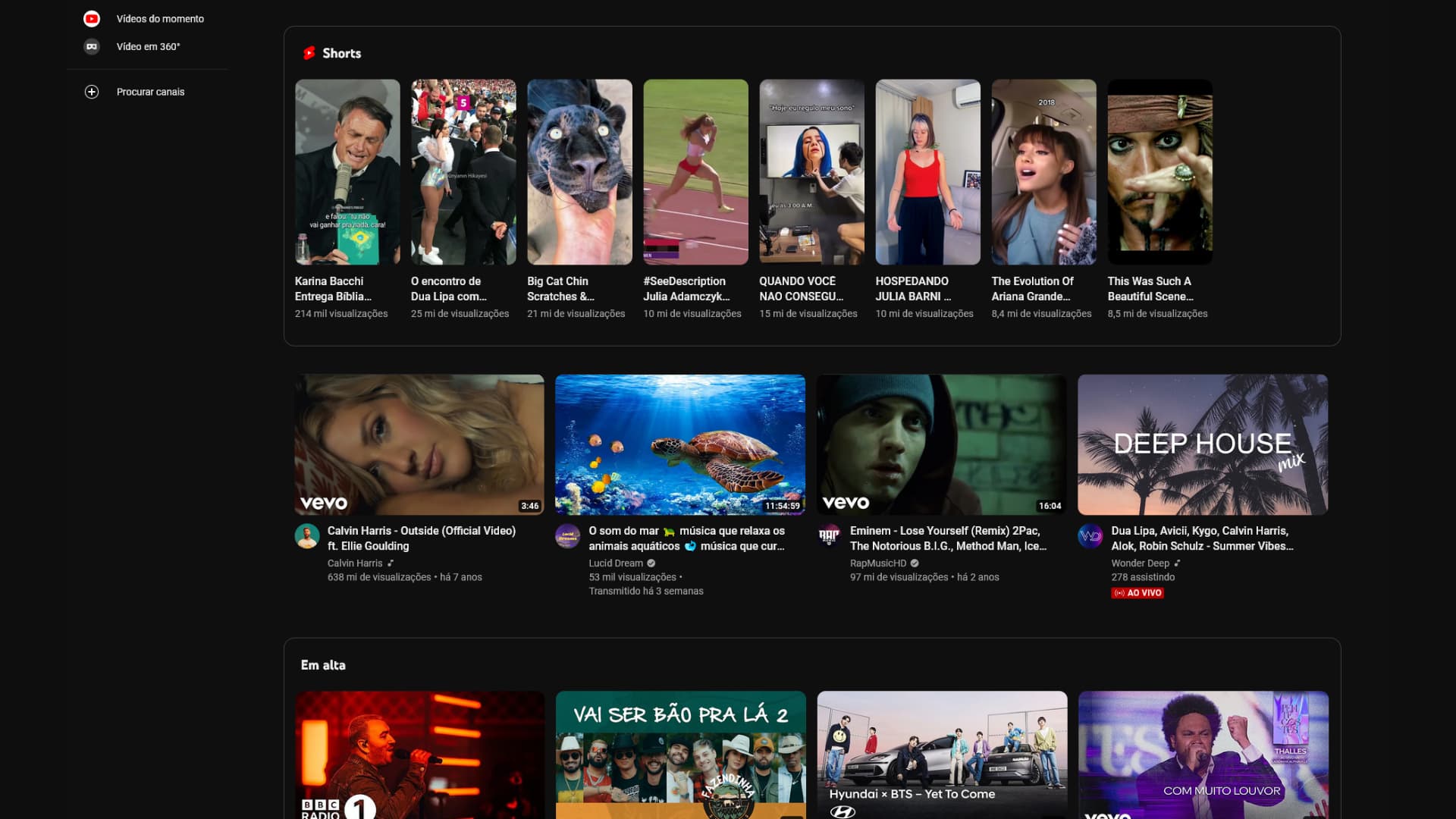Click the Vevo icon on Calvin Harris video
This screenshot has height=819, width=1456.
(322, 502)
